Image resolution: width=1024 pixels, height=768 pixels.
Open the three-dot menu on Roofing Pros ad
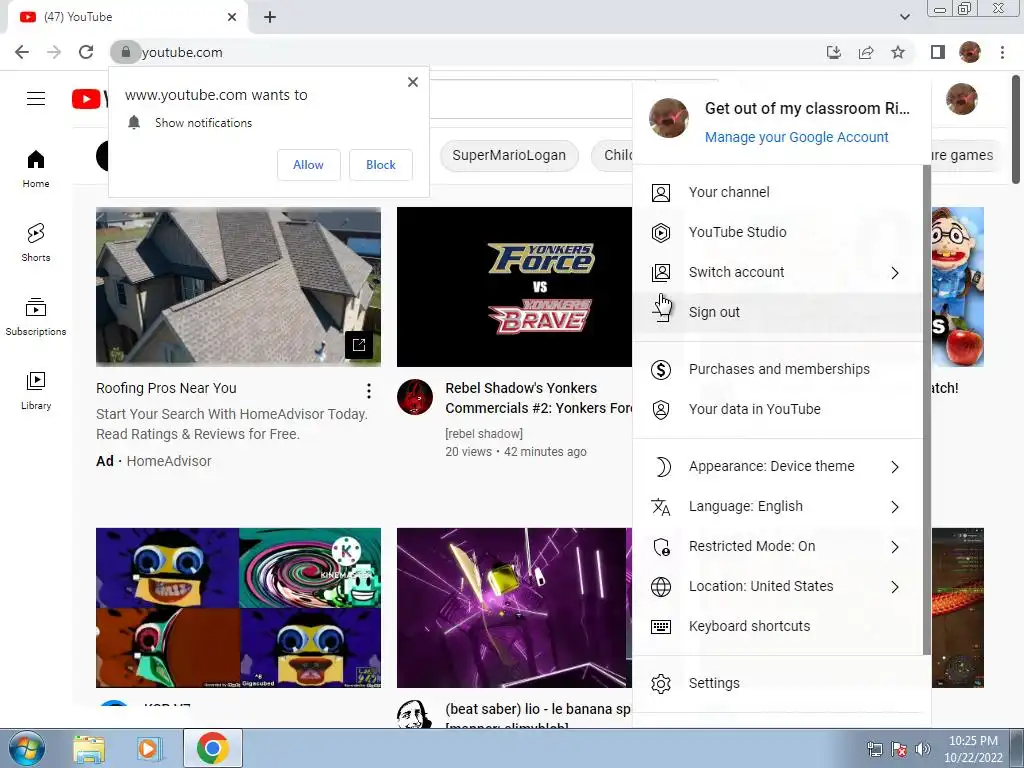(x=369, y=391)
